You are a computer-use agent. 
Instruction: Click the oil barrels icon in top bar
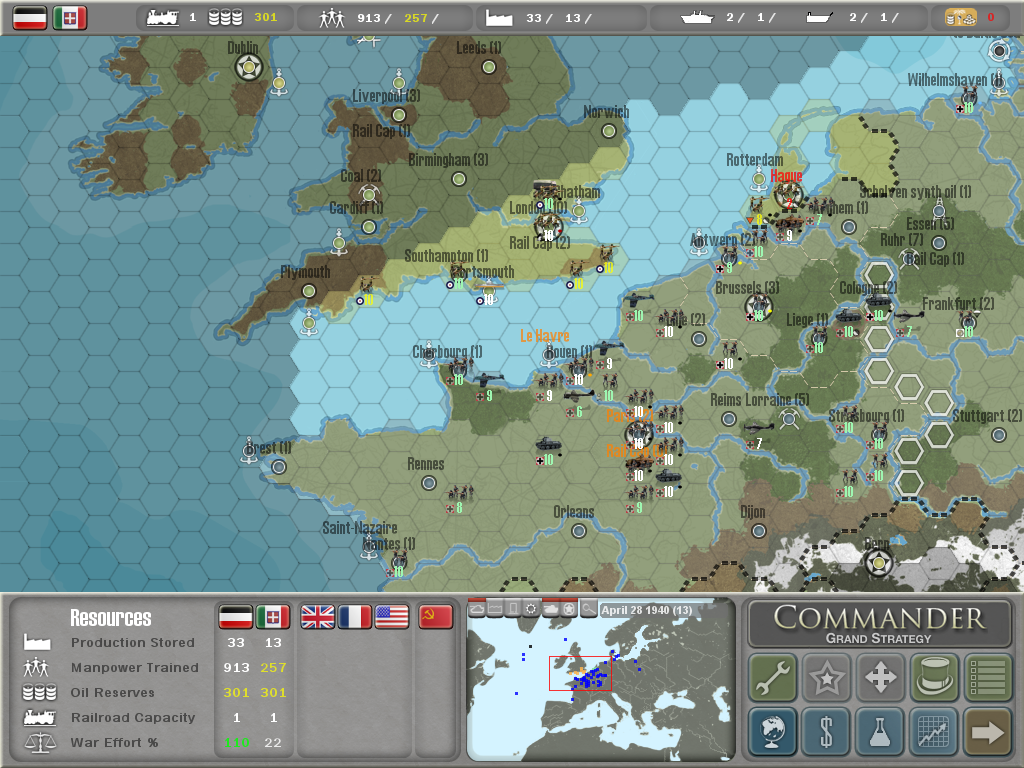pos(225,18)
